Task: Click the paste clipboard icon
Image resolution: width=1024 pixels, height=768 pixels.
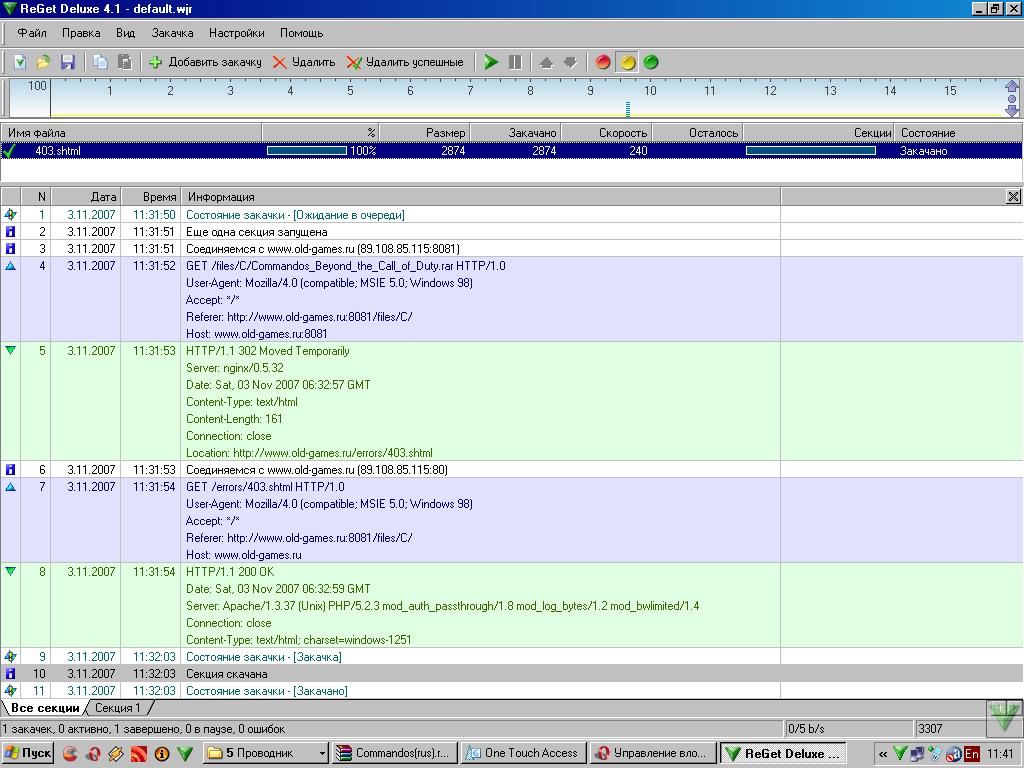Action: pyautogui.click(x=124, y=62)
